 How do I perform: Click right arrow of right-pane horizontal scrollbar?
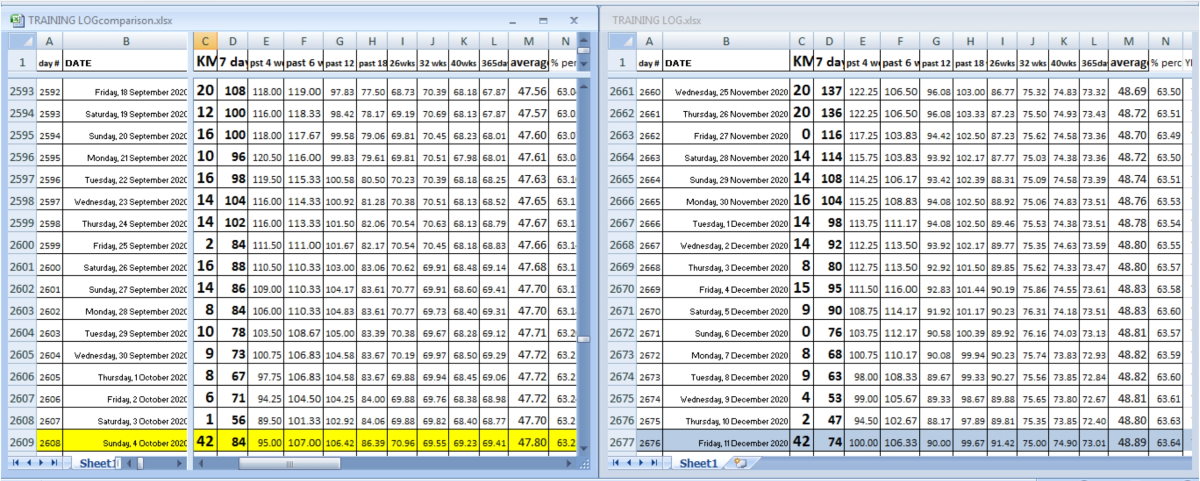(x=568, y=463)
